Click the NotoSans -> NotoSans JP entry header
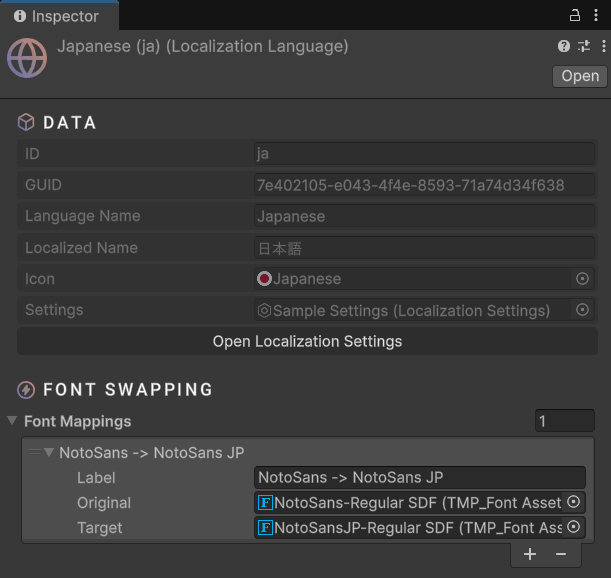Viewport: 611px width, 578px height. click(x=152, y=453)
